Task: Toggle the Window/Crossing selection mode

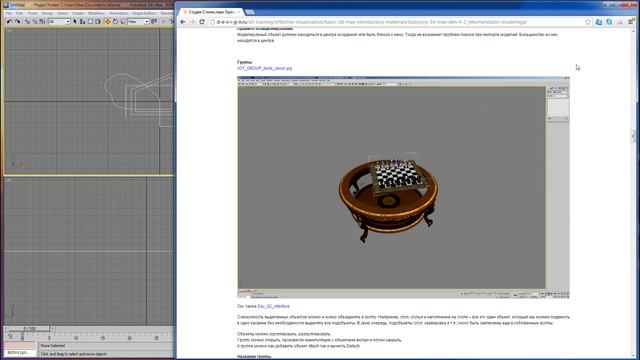Action: click(x=98, y=22)
